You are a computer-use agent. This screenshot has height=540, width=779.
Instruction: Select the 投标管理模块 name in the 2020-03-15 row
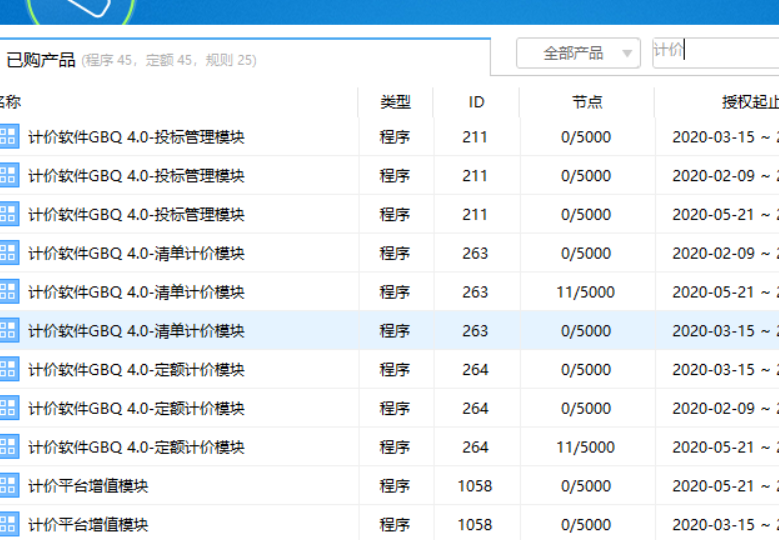point(137,137)
